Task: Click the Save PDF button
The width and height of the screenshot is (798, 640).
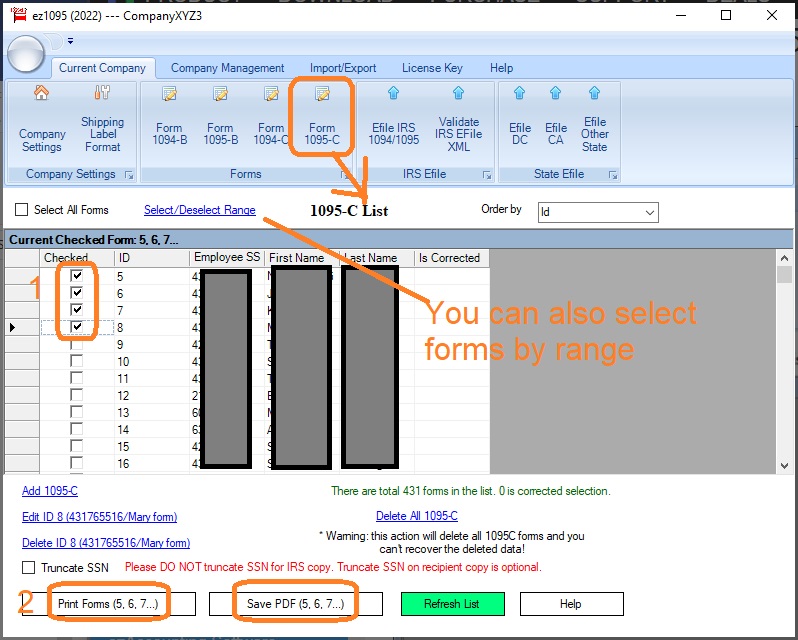Action: click(x=295, y=604)
